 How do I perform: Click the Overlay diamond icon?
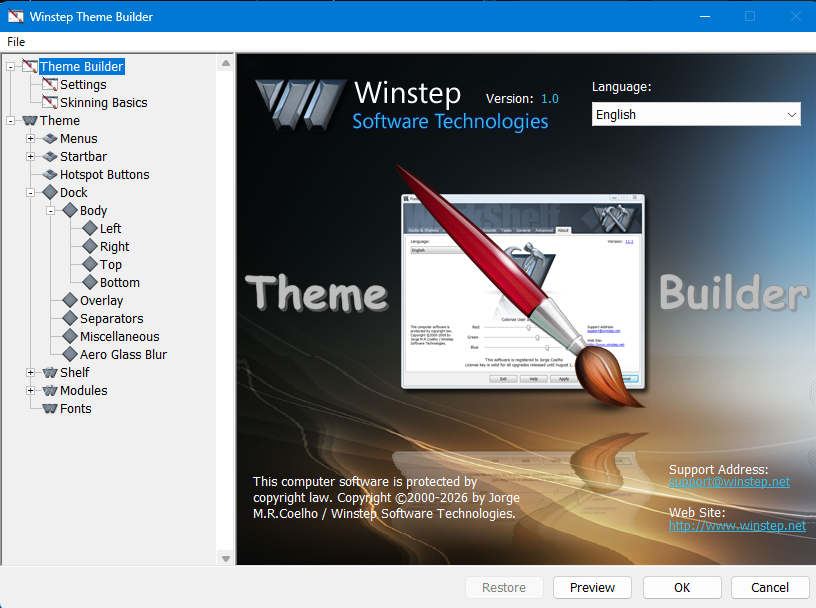pyautogui.click(x=70, y=301)
